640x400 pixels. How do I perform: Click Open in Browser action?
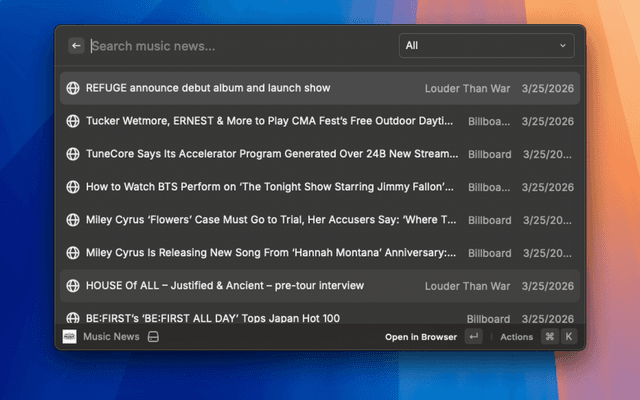[420, 337]
